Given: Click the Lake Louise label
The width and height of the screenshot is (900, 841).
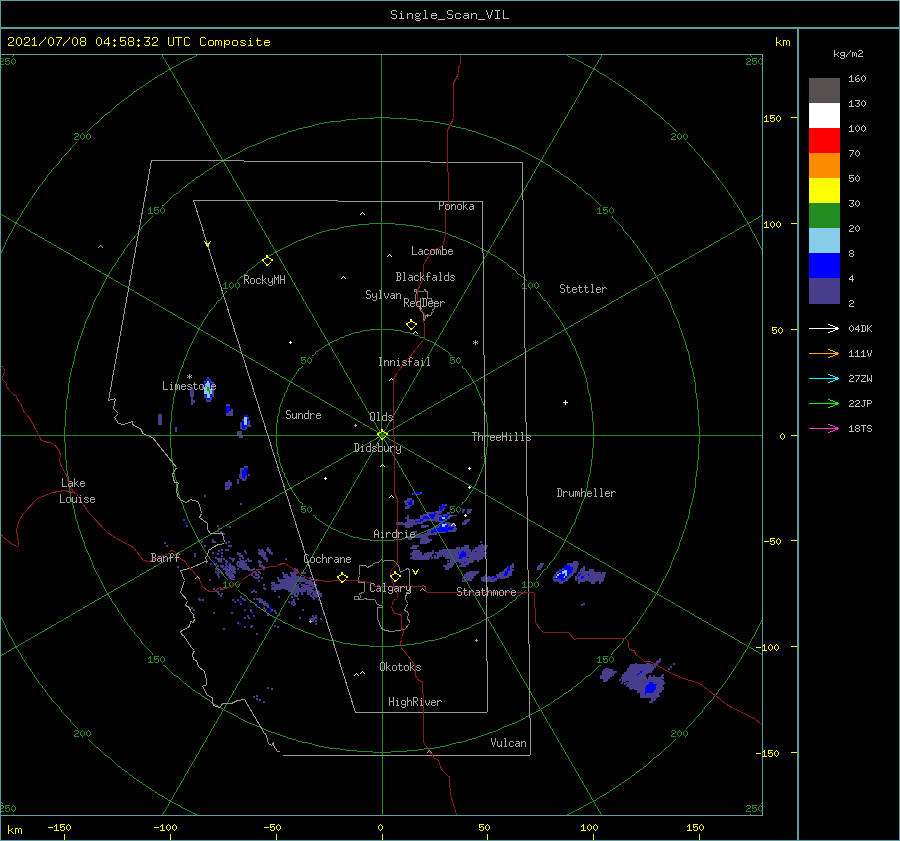Looking at the screenshot, I should pos(77,491).
